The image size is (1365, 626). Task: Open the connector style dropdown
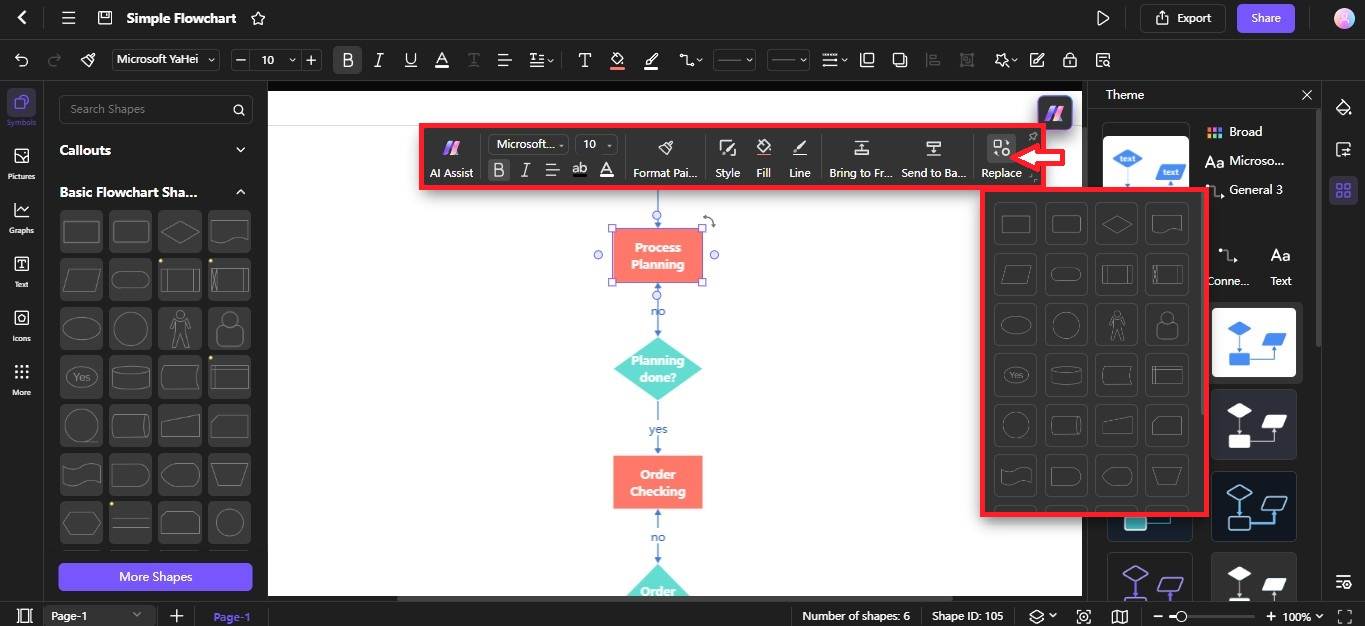point(691,60)
